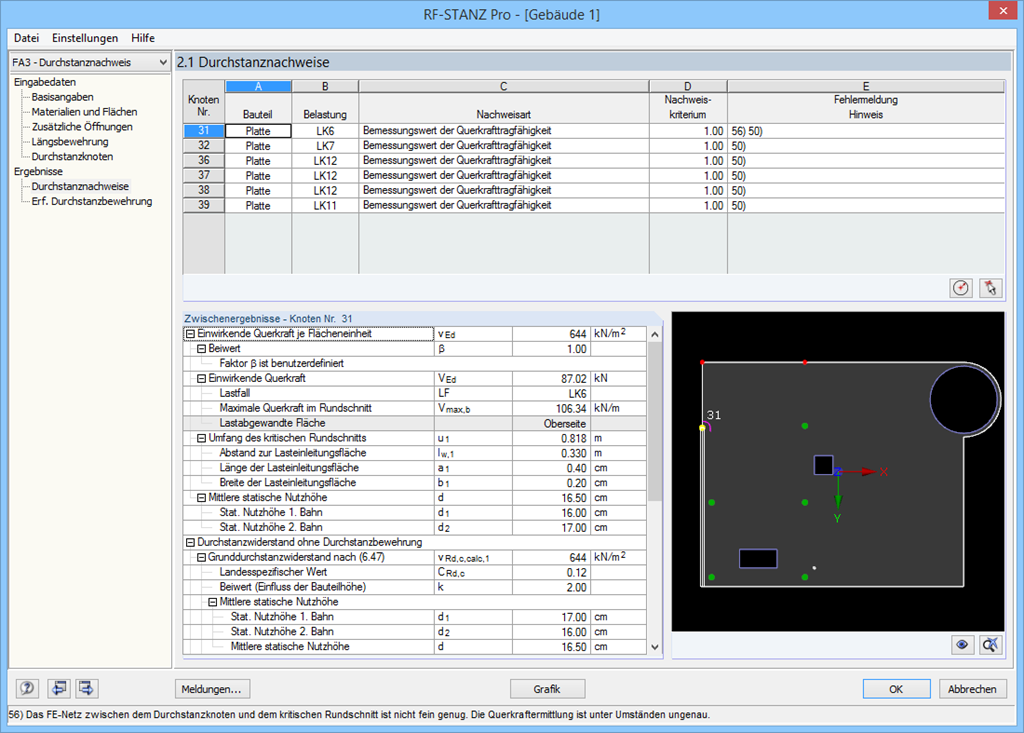Select Längsbewehrung tree item
Screen dimensions: 1024x733
[x=70, y=142]
